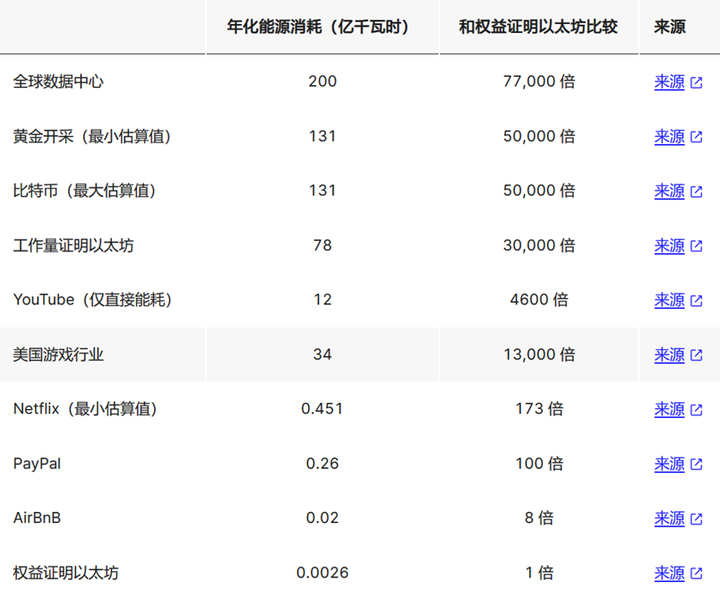Viewport: 720px width, 606px height.
Task: Click external-link icon in Netflix row
Action: click(x=697, y=410)
